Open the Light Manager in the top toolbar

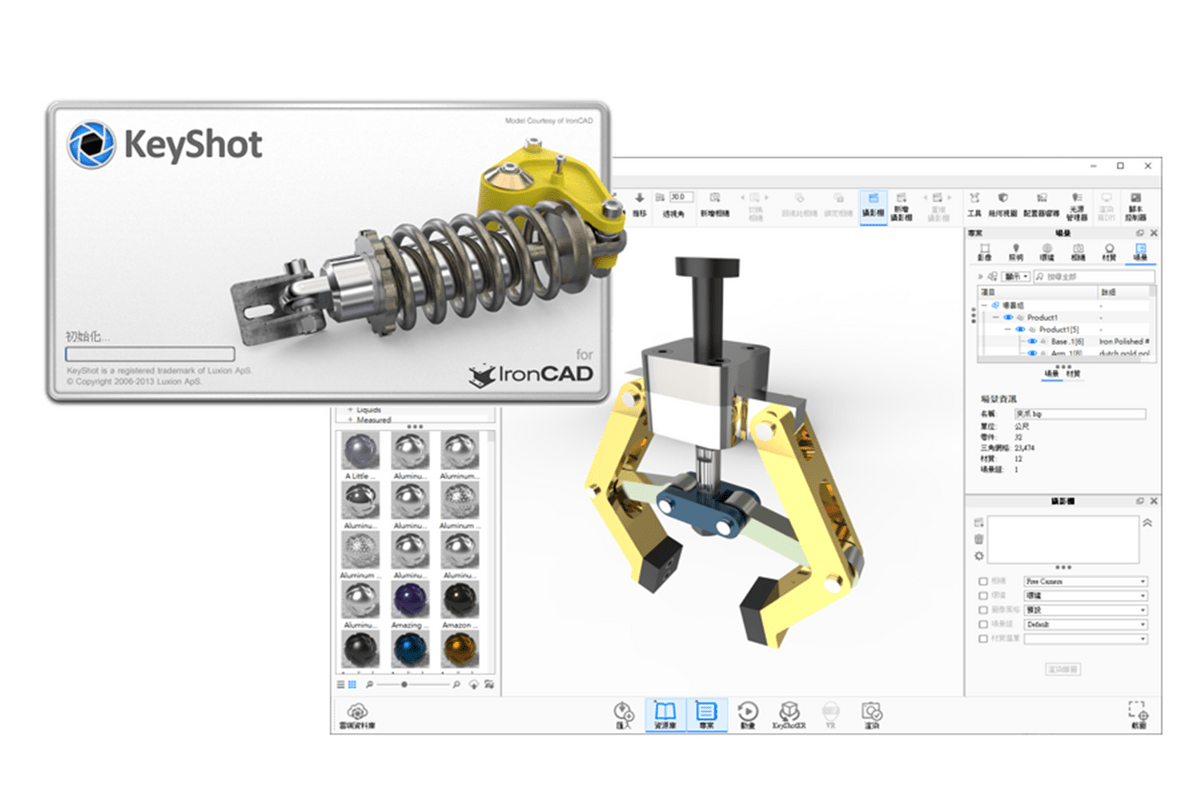(1078, 203)
